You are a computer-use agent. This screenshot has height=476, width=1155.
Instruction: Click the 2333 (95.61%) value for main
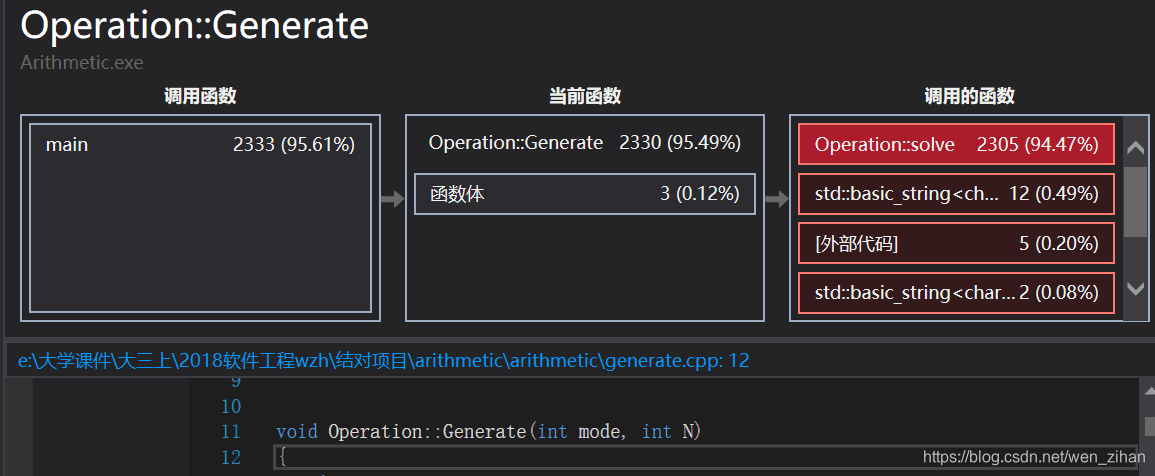(294, 144)
